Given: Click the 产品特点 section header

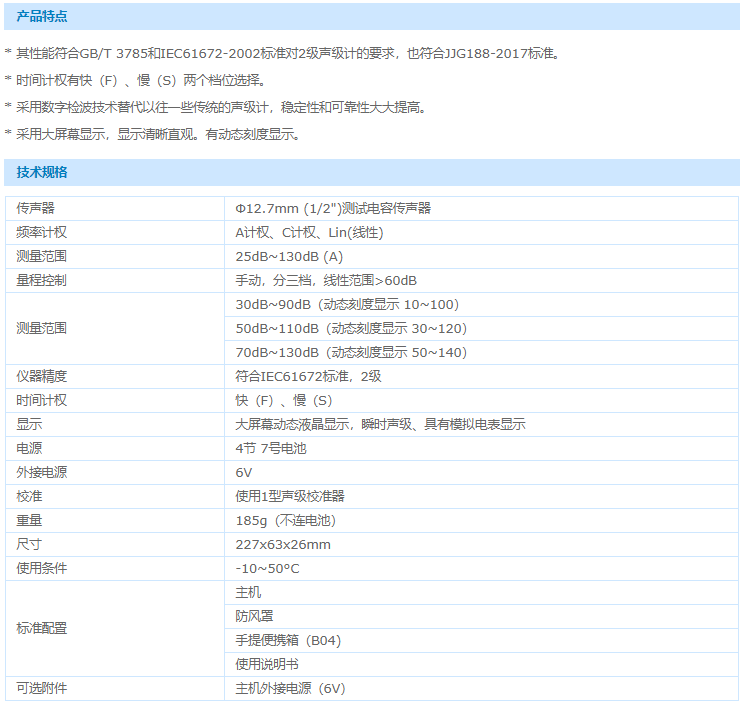Looking at the screenshot, I should [41, 16].
